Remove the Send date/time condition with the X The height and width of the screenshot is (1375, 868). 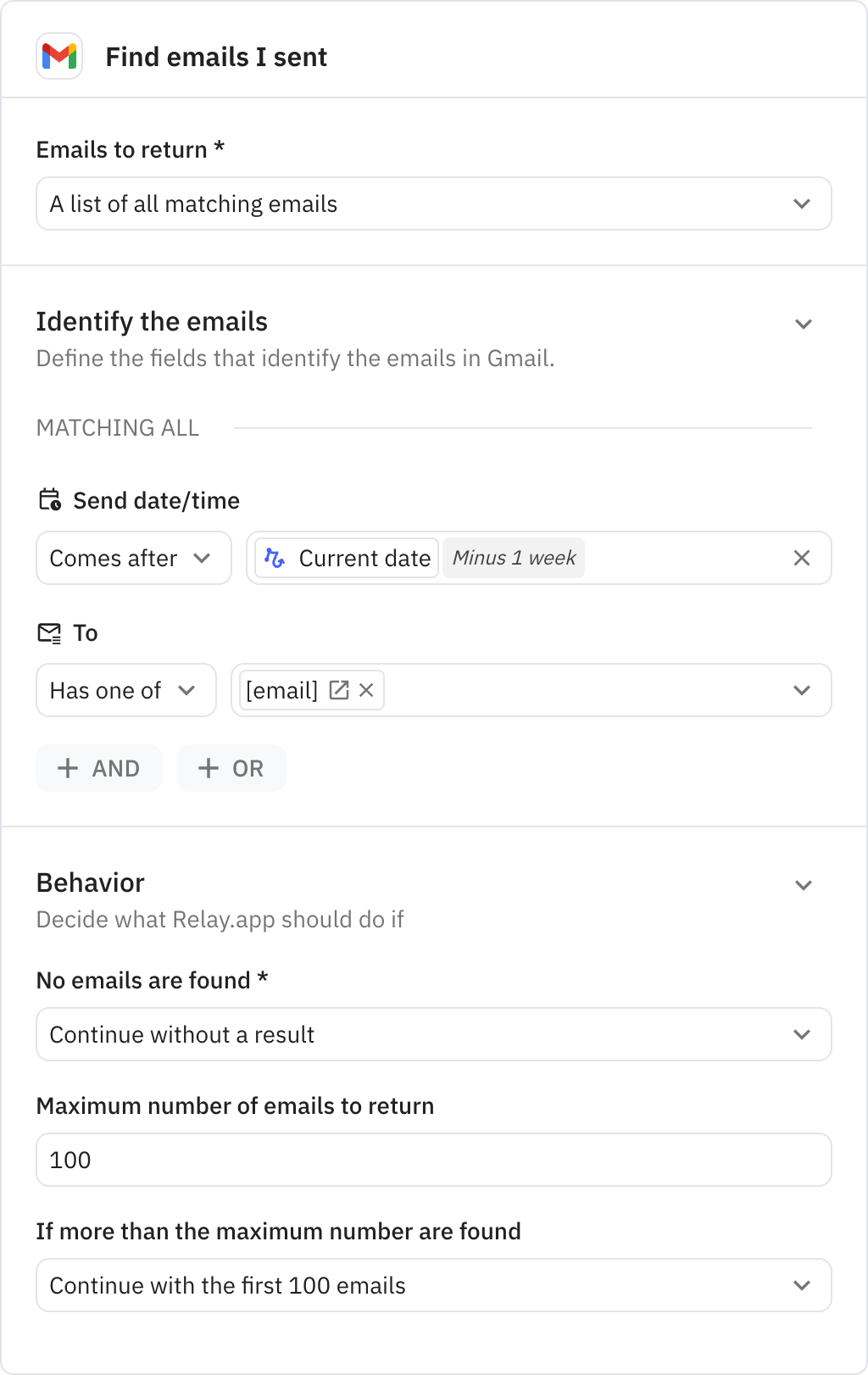(800, 558)
